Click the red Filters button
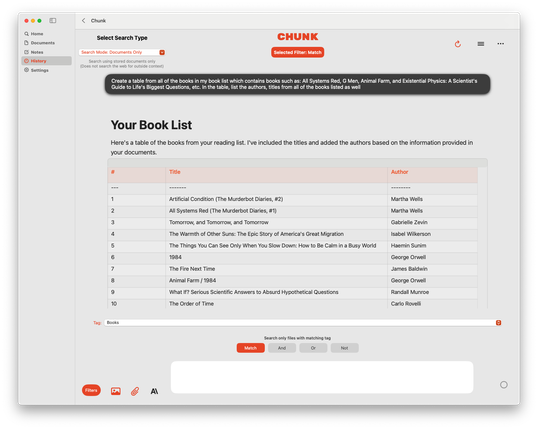Image resolution: width=538 pixels, height=429 pixels. (91, 390)
